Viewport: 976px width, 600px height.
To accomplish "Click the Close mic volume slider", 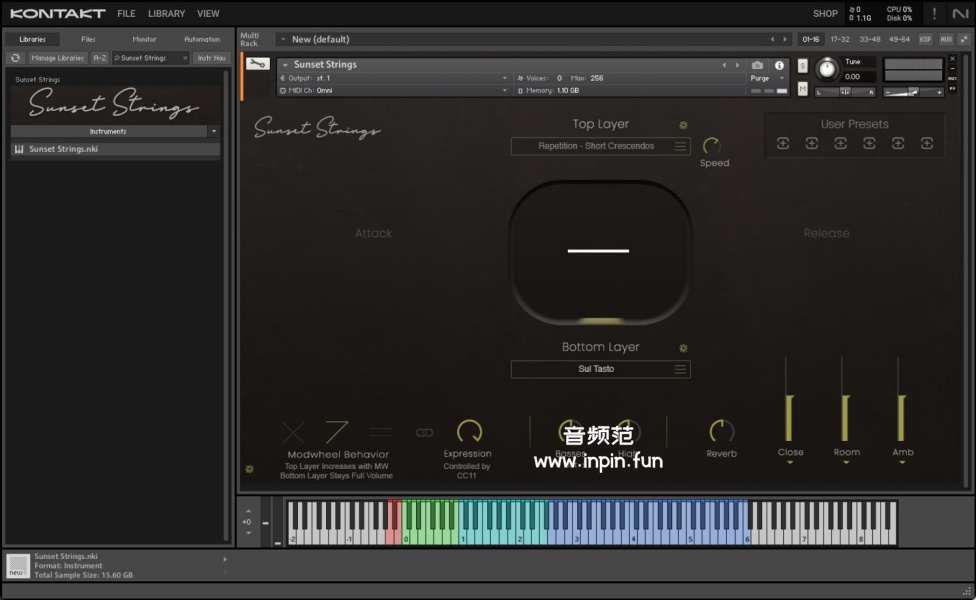I will click(789, 417).
